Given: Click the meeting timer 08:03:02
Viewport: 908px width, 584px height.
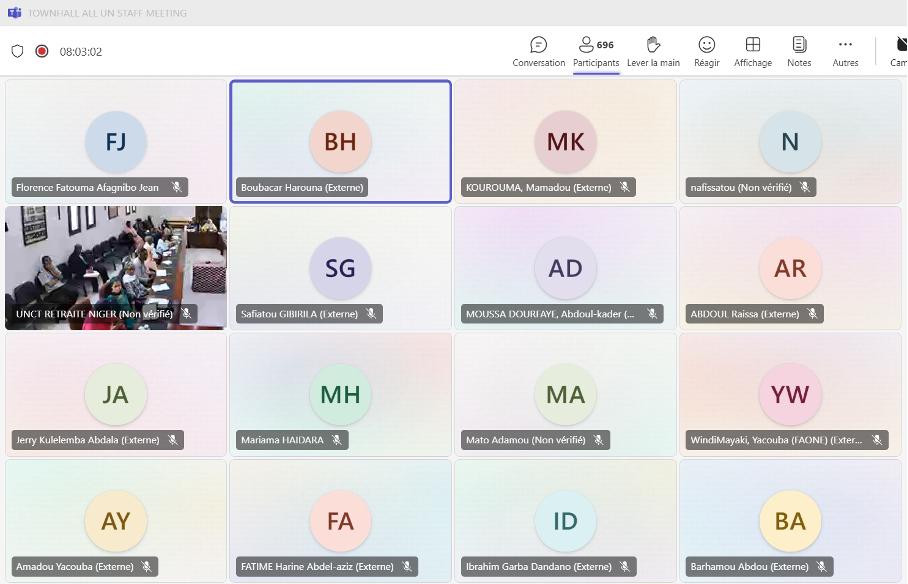Looking at the screenshot, I should point(80,52).
